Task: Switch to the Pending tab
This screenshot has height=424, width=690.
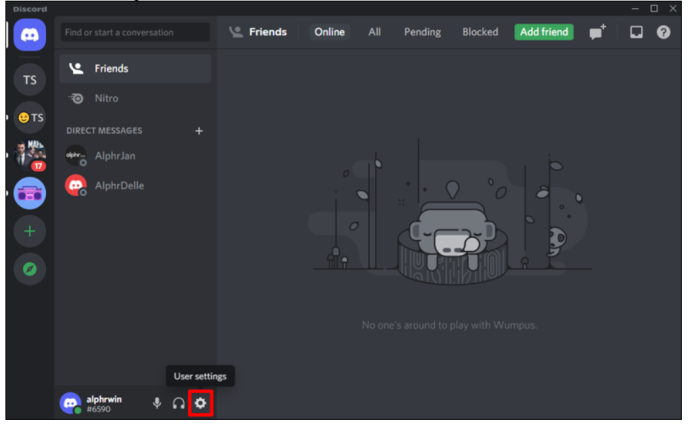Action: (x=422, y=32)
